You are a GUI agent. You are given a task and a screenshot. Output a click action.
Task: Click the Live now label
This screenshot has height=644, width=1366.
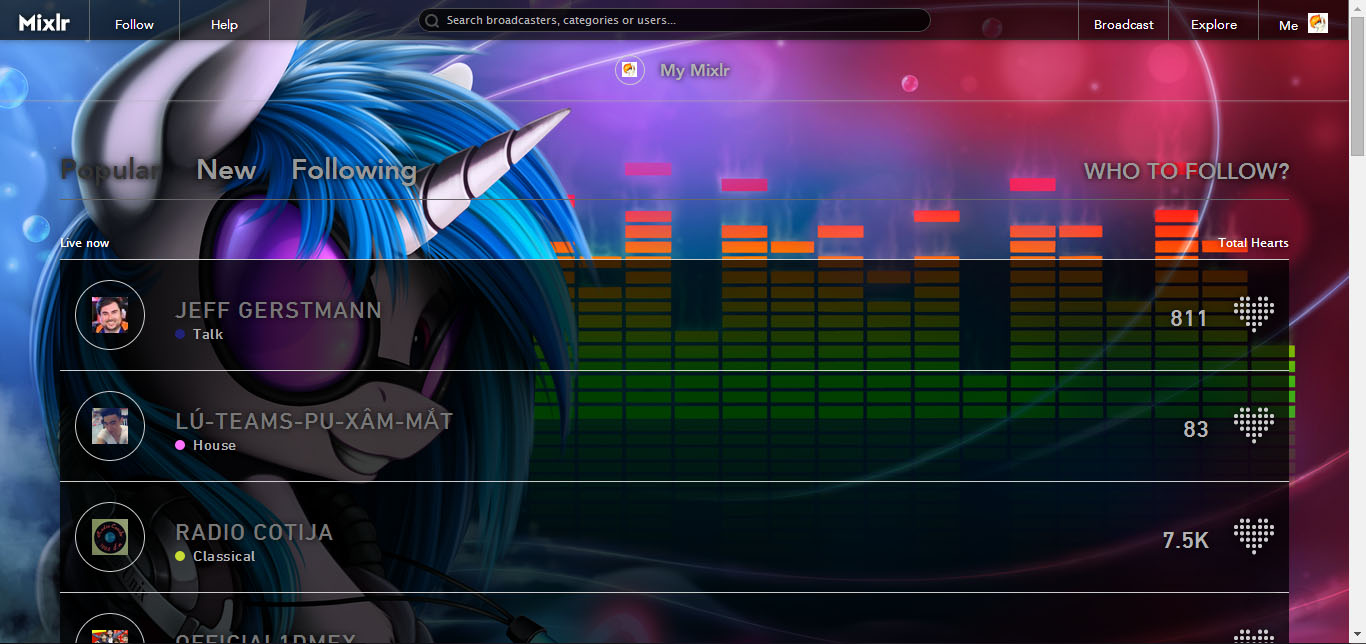pos(85,243)
